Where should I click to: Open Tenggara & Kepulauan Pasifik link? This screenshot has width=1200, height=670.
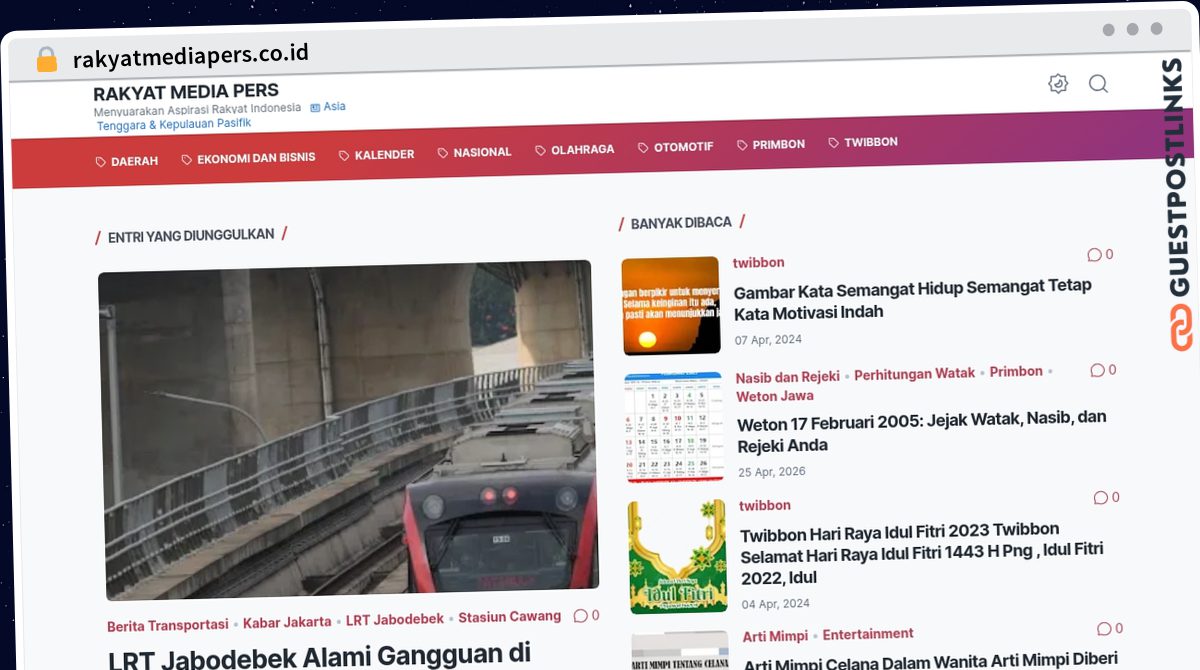(x=174, y=124)
